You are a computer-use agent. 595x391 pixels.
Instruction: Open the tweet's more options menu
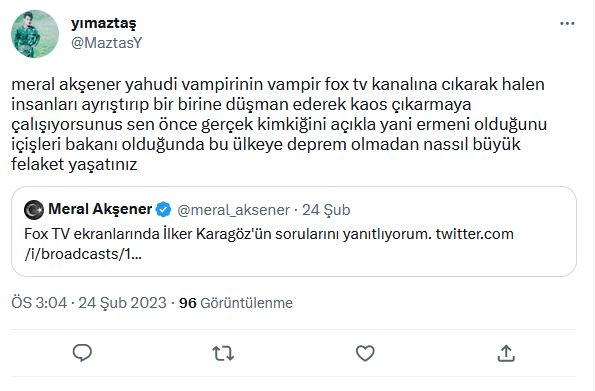(x=567, y=24)
